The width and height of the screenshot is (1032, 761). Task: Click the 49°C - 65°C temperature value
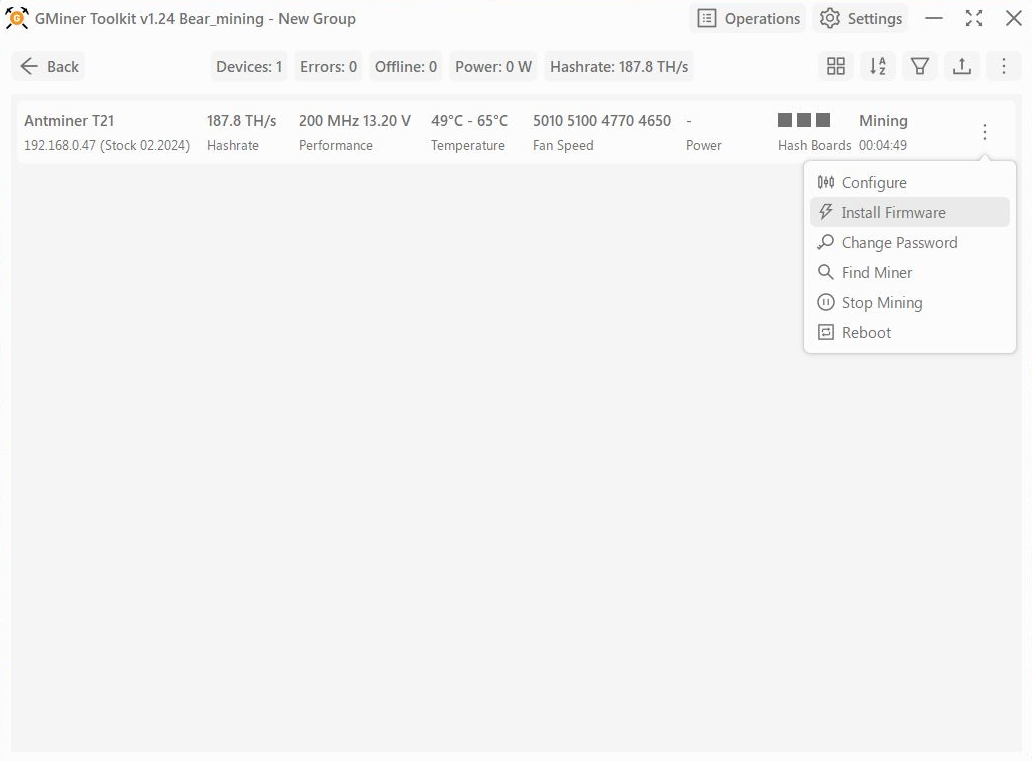tap(469, 121)
